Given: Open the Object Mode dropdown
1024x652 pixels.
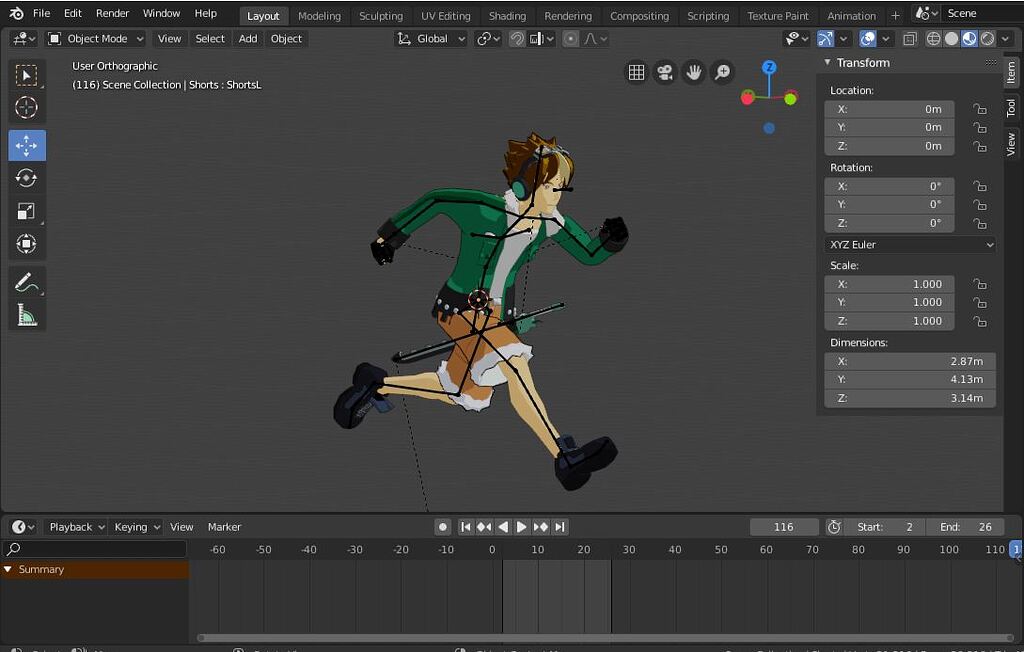Looking at the screenshot, I should click(x=95, y=38).
